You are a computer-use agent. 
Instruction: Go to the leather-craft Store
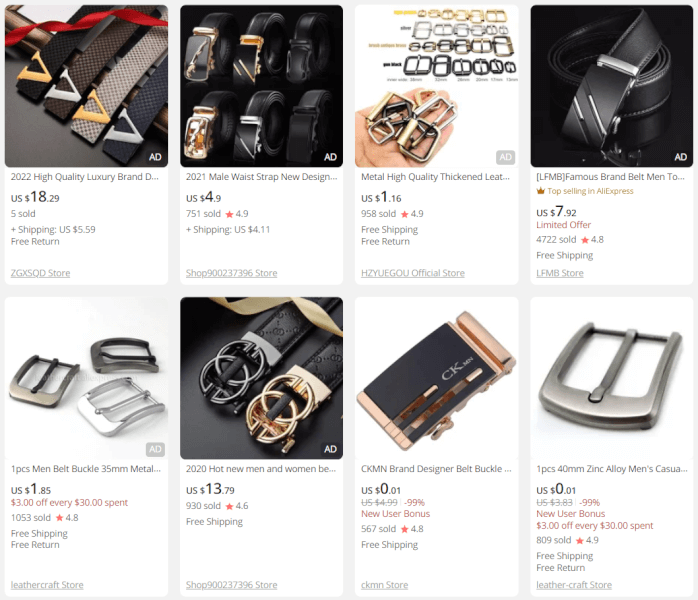[574, 585]
